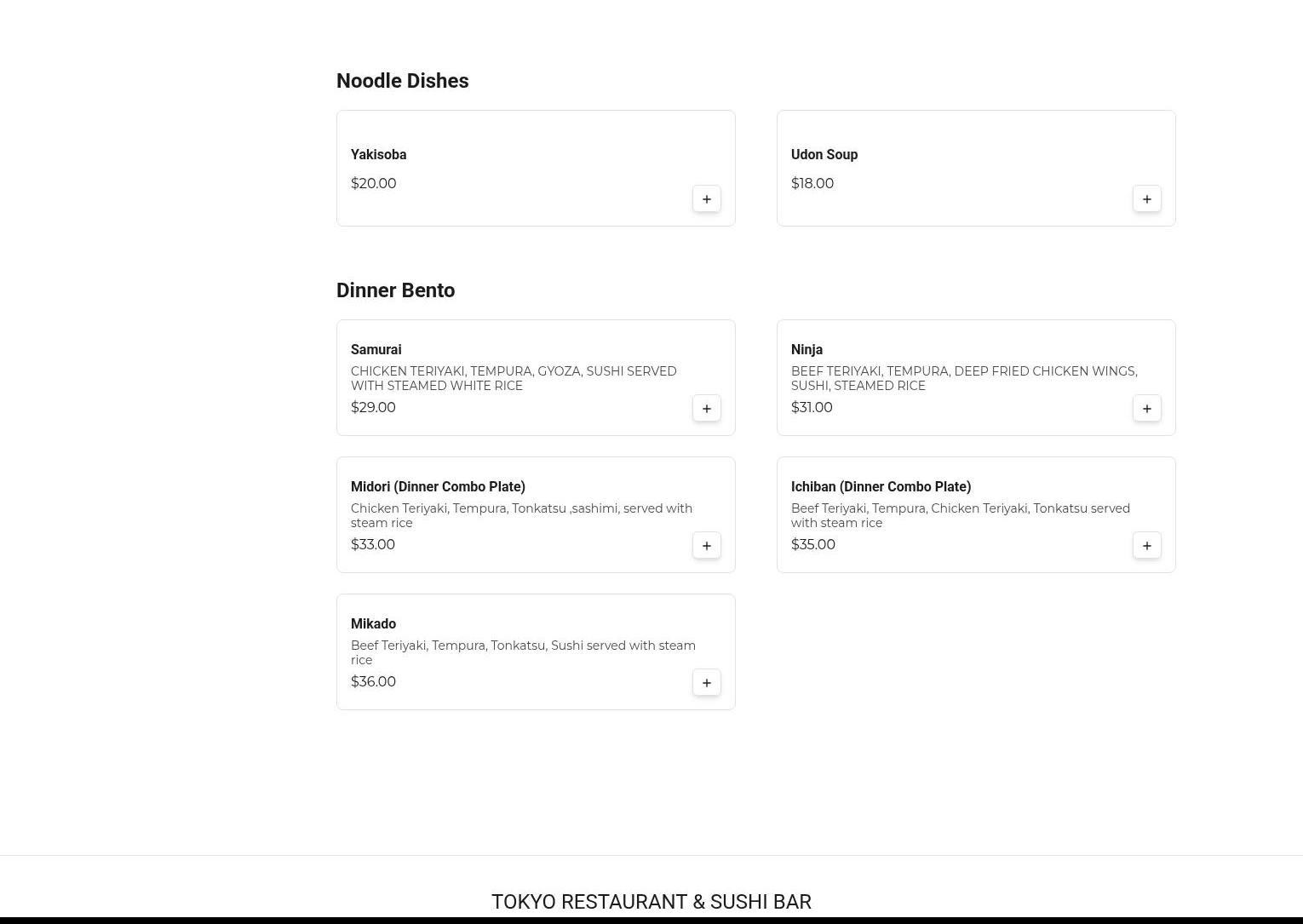Open the Udon Soup item title

tap(824, 154)
